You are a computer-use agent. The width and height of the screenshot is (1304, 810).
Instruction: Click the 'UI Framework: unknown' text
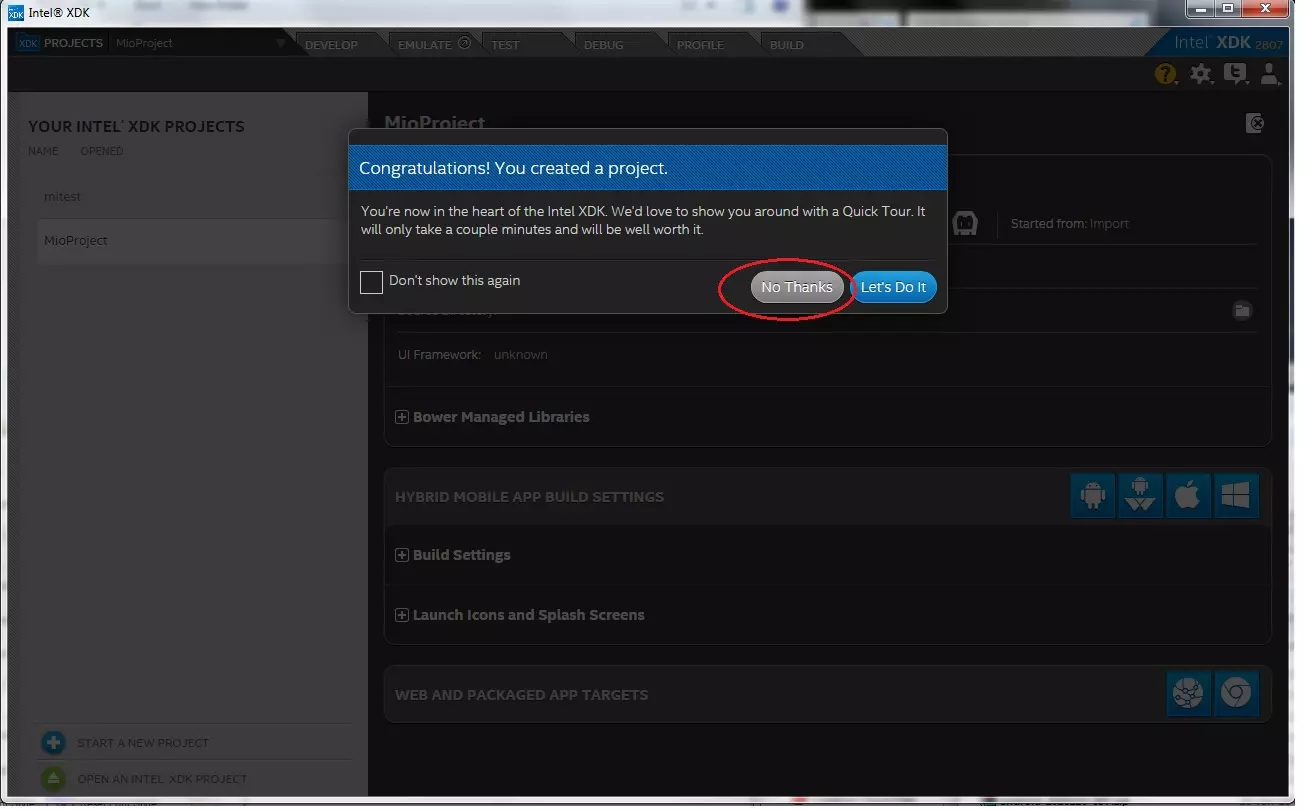coord(473,355)
